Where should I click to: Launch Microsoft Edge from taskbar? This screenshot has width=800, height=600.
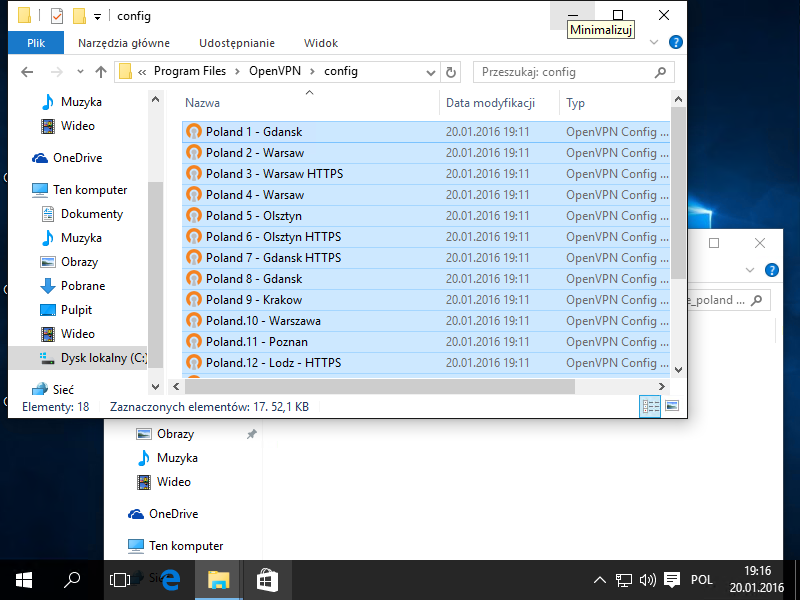tap(170, 580)
